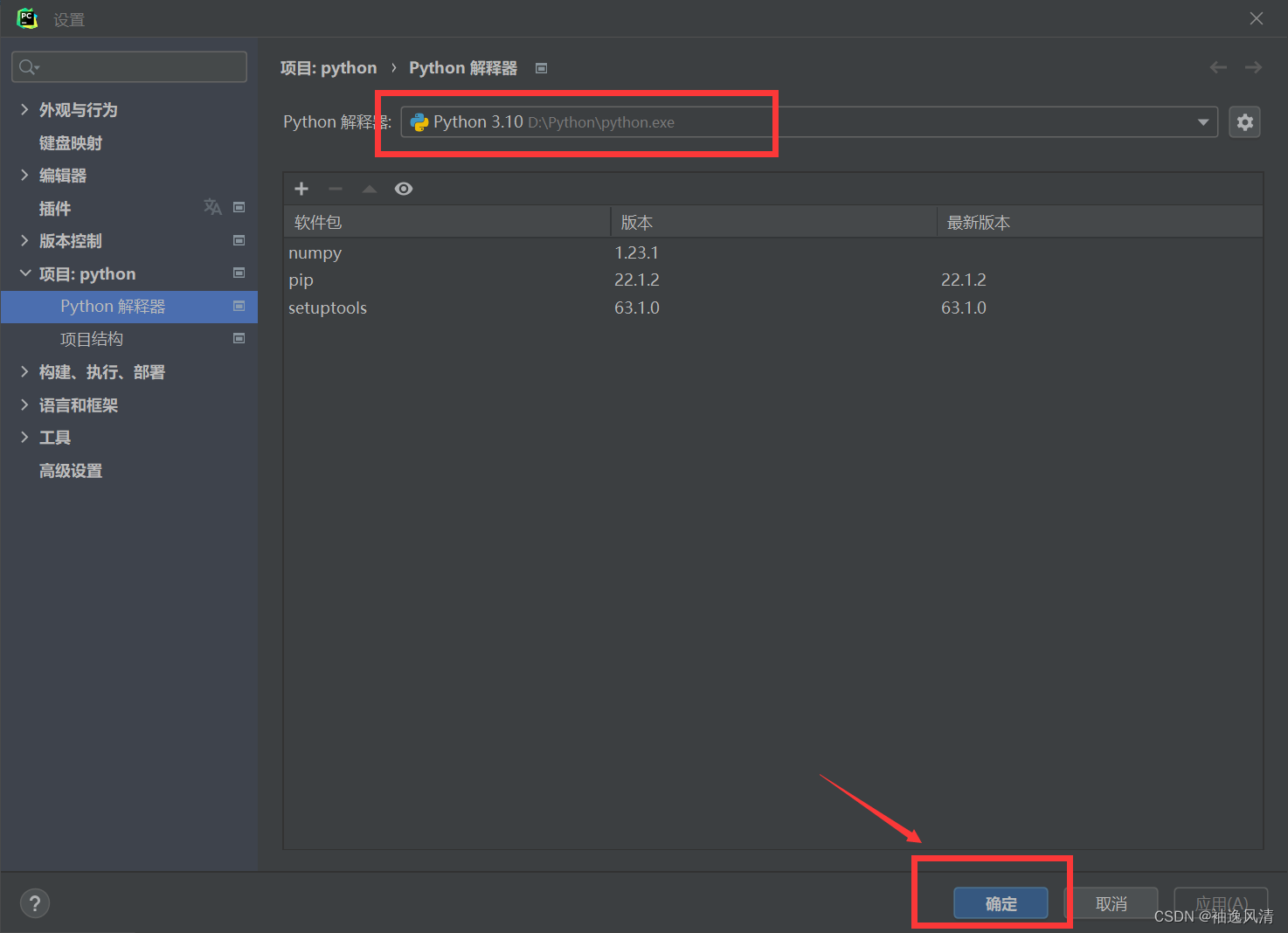Click numpy version 1.23.1 cell
The width and height of the screenshot is (1288, 933).
[x=636, y=252]
